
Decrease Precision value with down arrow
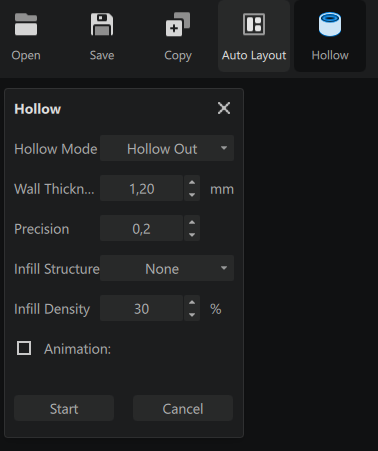point(192,235)
